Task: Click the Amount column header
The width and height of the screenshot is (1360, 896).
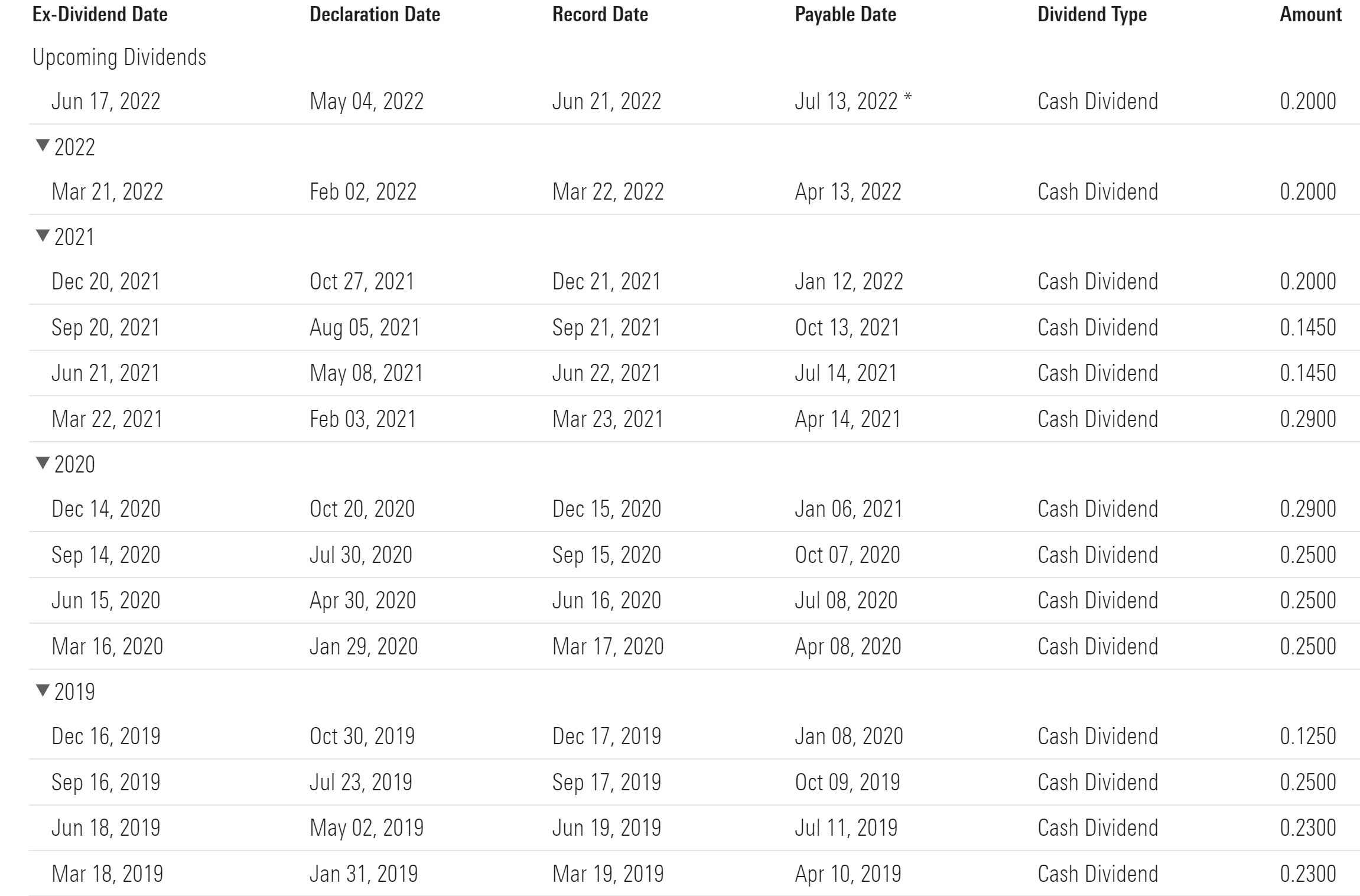Action: pyautogui.click(x=1310, y=14)
